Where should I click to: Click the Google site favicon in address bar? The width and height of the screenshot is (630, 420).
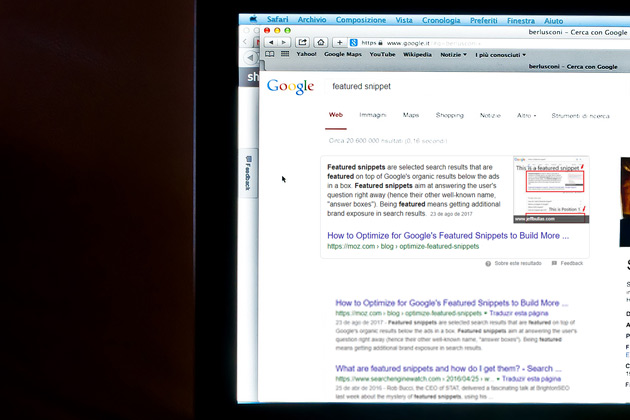(x=354, y=43)
